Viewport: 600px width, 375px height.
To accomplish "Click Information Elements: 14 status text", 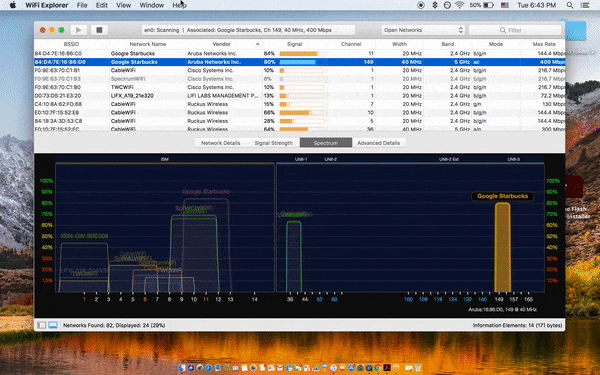I will [517, 325].
